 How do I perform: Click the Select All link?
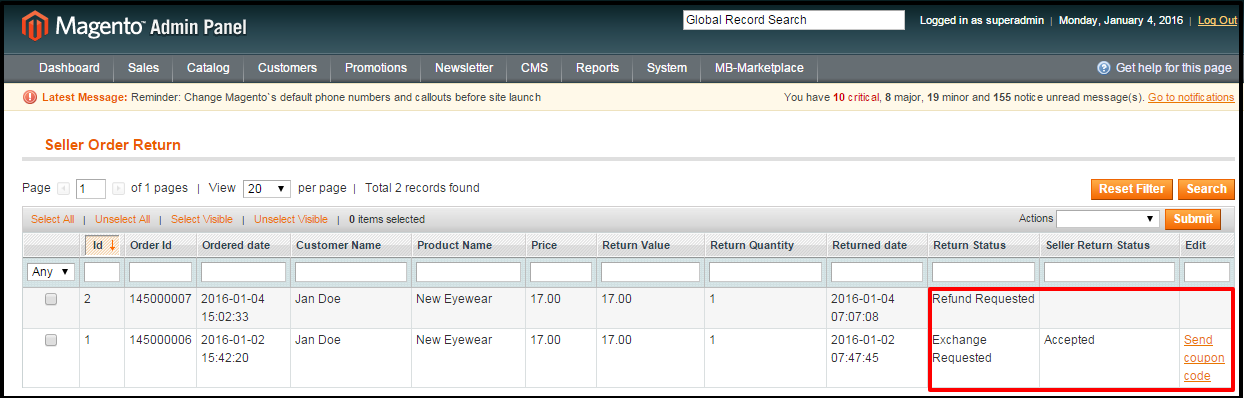tap(52, 219)
